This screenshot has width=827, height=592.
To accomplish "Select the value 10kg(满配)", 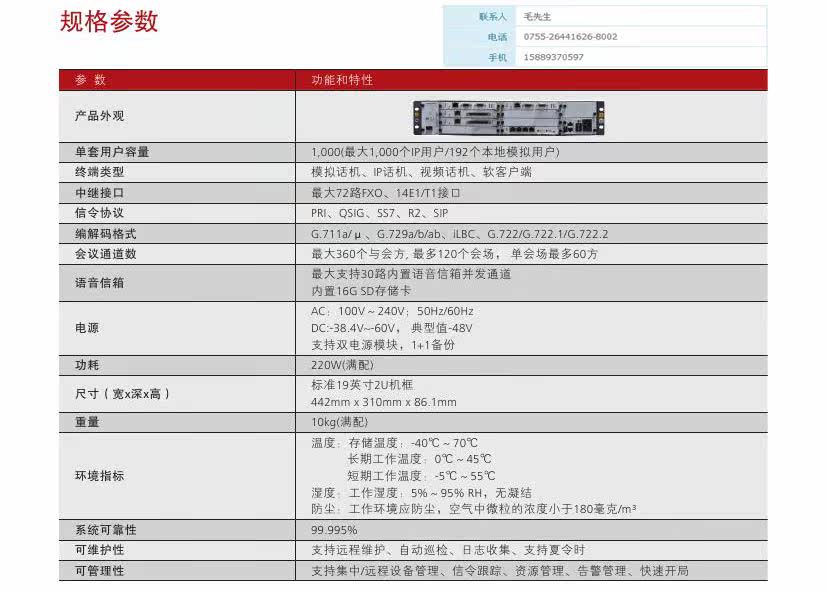I will point(339,422).
